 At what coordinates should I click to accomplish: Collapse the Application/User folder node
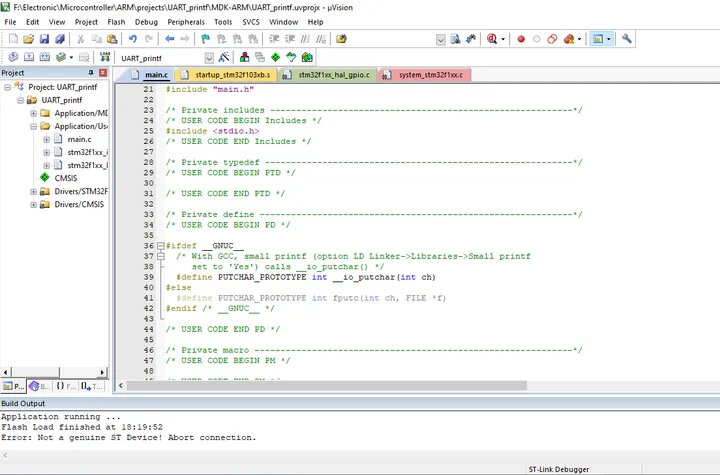(33, 126)
